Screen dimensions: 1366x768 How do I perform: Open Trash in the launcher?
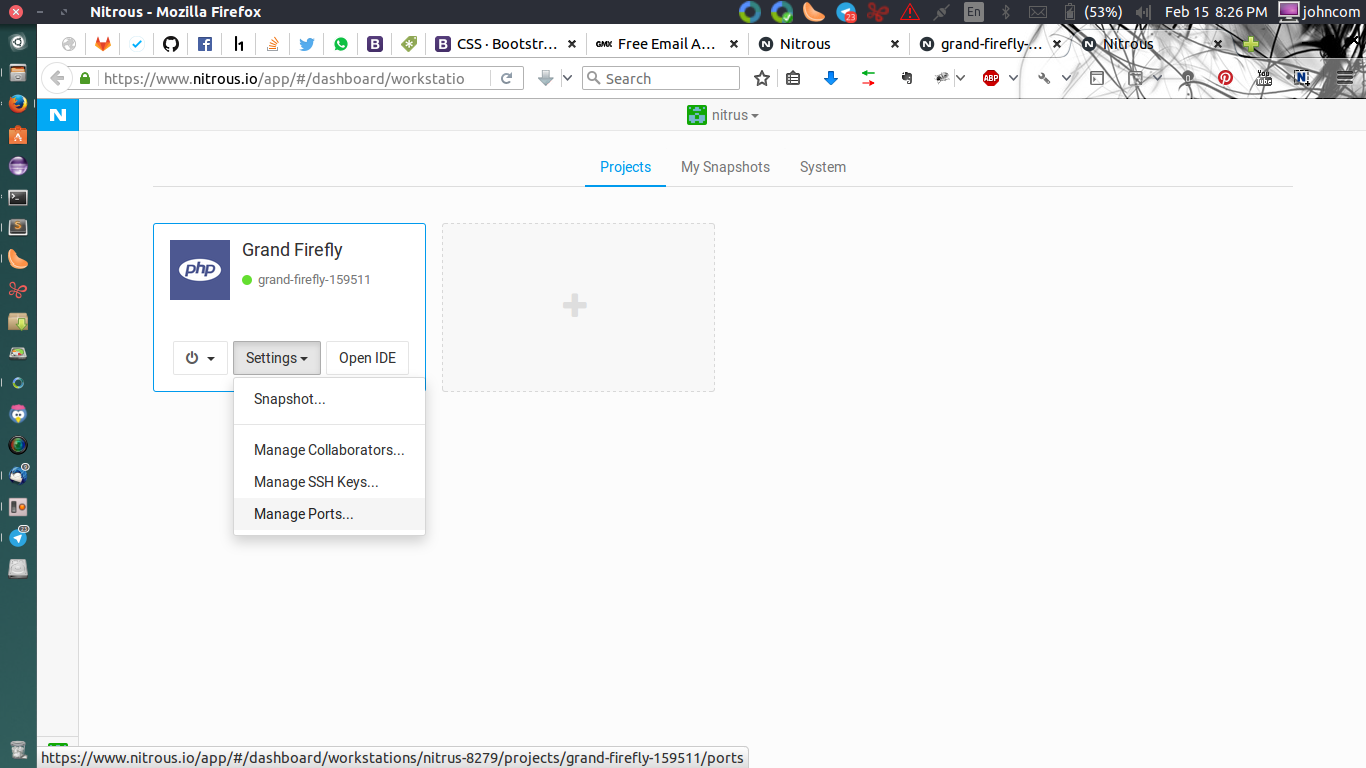18,749
